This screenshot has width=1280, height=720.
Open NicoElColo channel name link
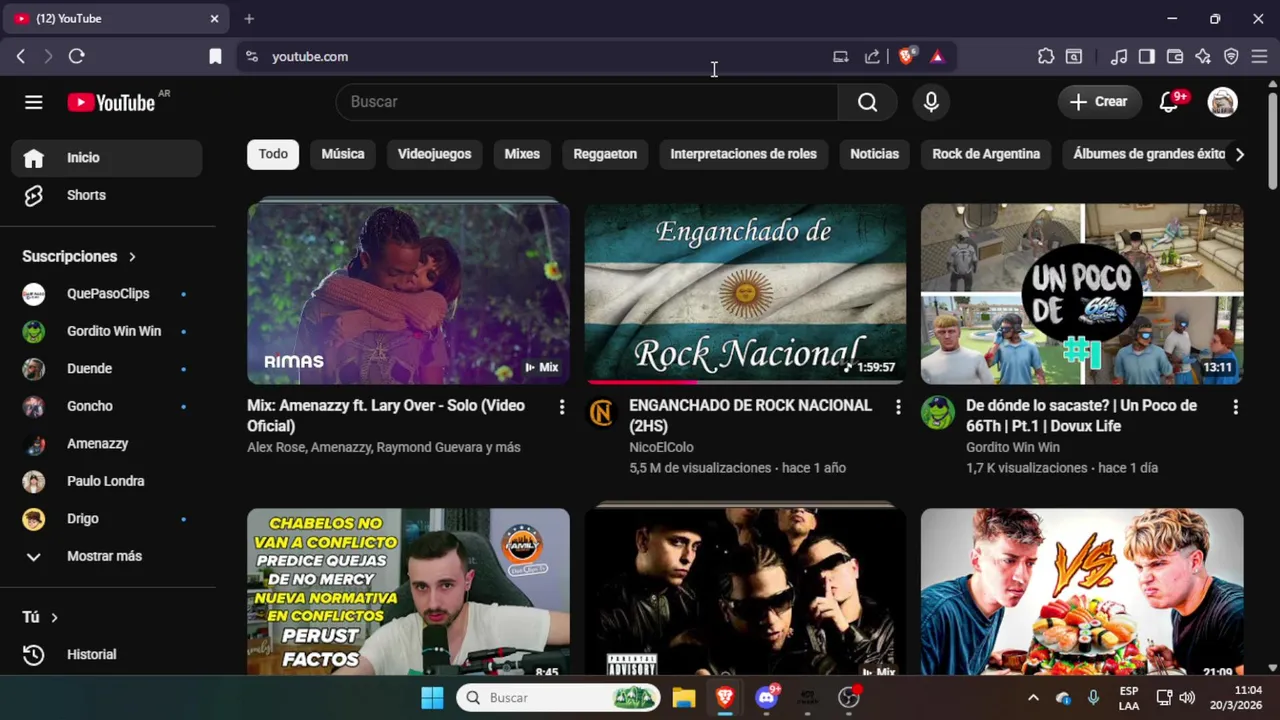click(x=661, y=448)
